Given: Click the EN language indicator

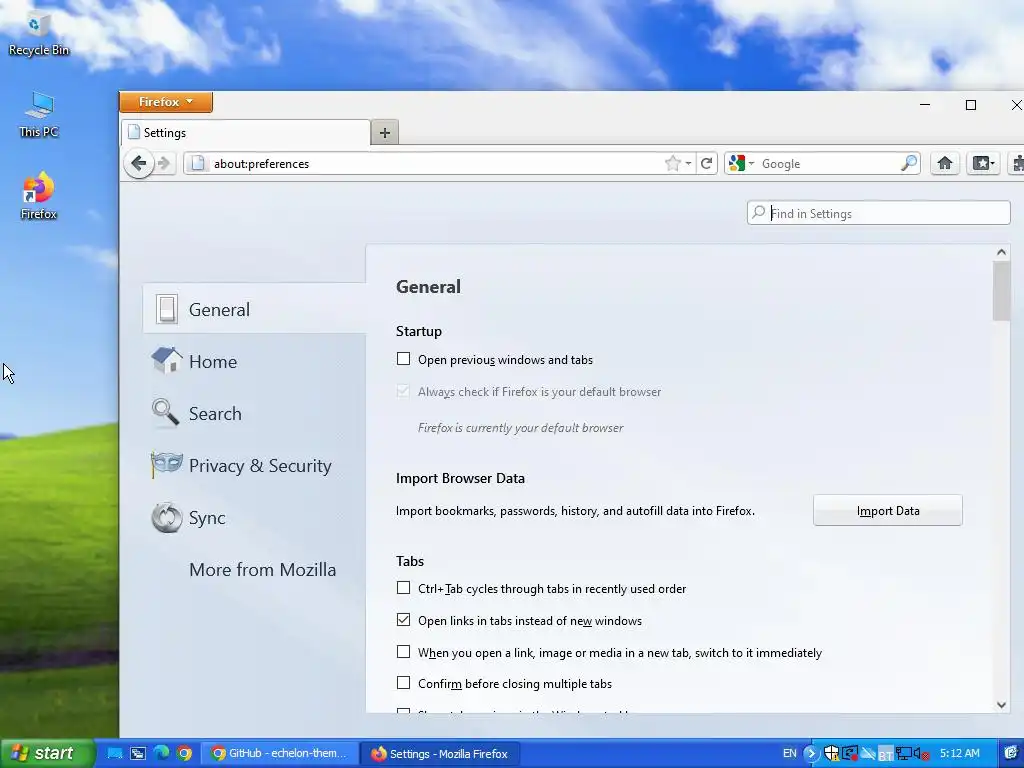Looking at the screenshot, I should pos(790,754).
